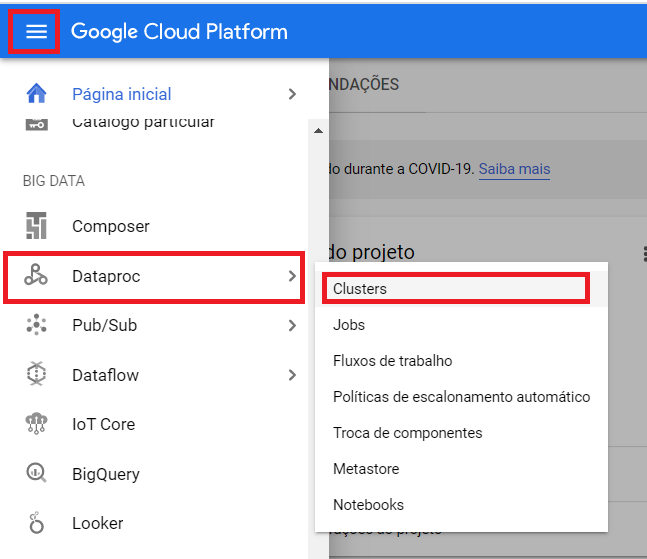This screenshot has height=559, width=647.
Task: Open the hamburger navigation menu
Action: pos(36,31)
